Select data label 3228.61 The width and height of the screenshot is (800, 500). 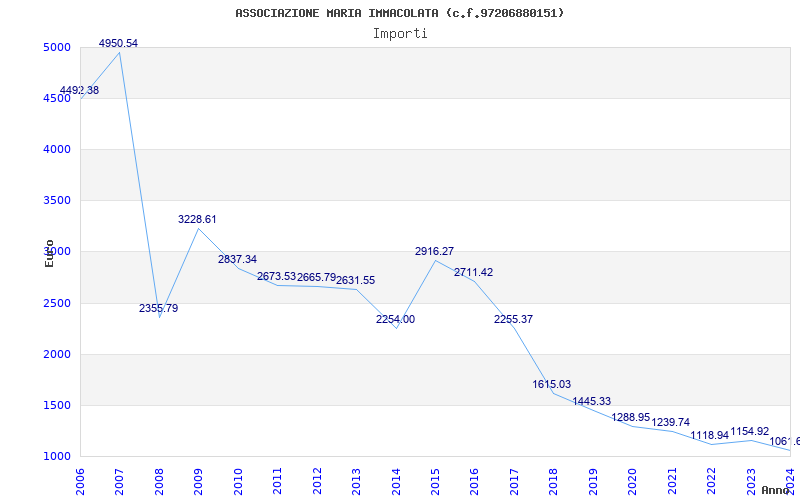(197, 219)
